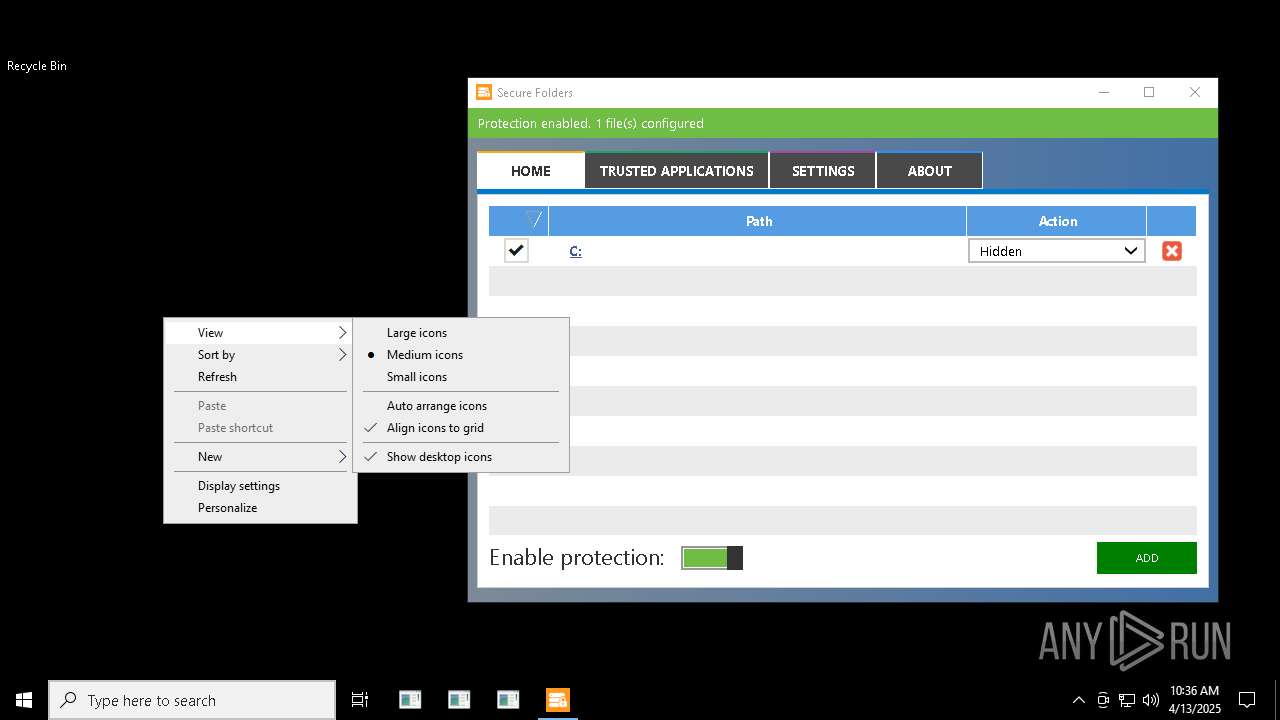The height and width of the screenshot is (720, 1280).
Task: Click the safely remove hardware tray icon
Action: 1103,700
